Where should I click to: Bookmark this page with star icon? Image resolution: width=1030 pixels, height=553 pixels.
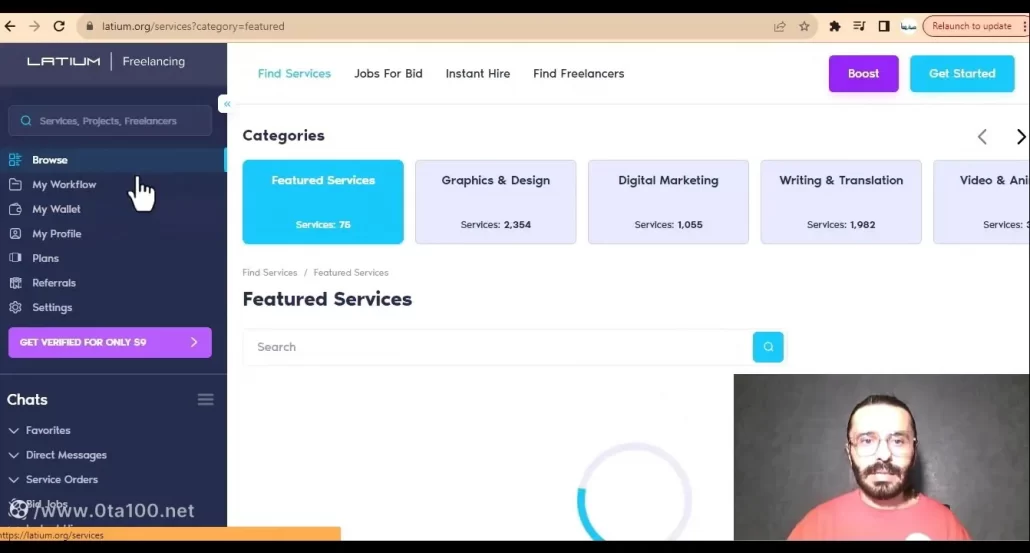pos(804,27)
